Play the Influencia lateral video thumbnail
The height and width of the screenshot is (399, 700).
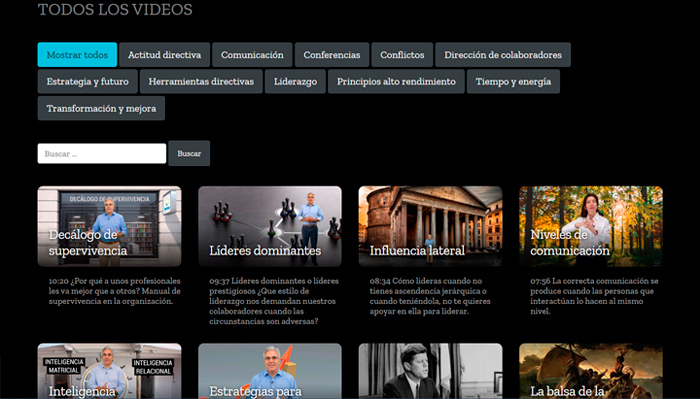430,226
